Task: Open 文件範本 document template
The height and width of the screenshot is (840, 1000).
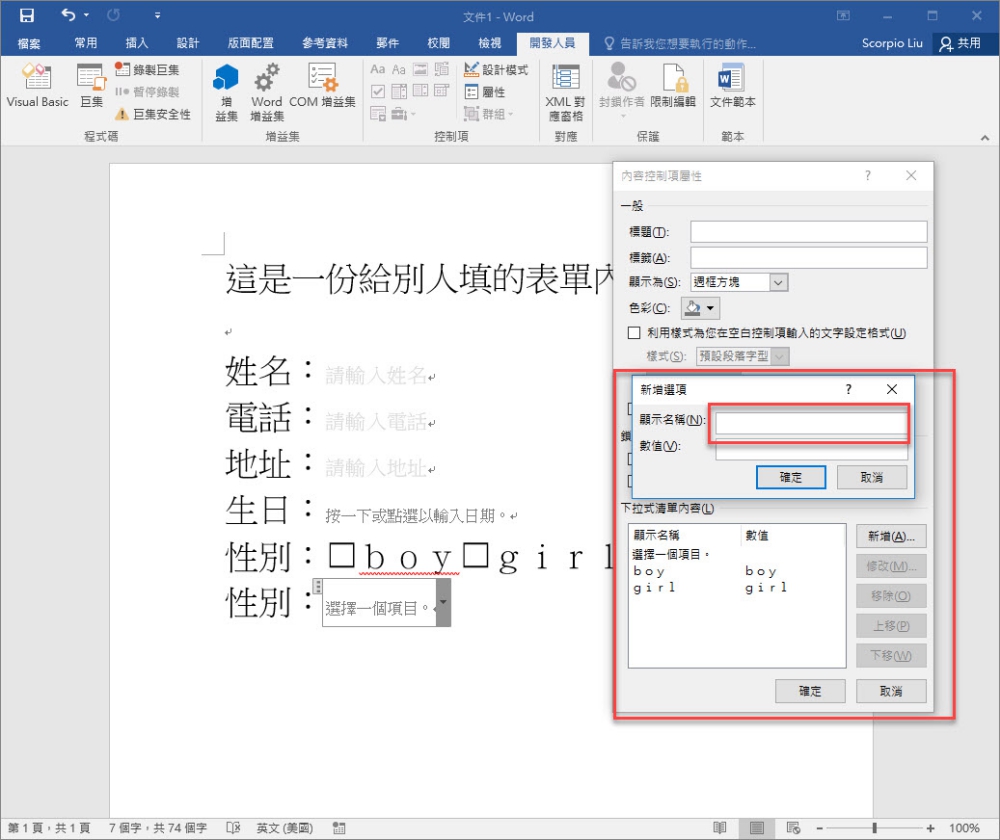Action: point(732,85)
